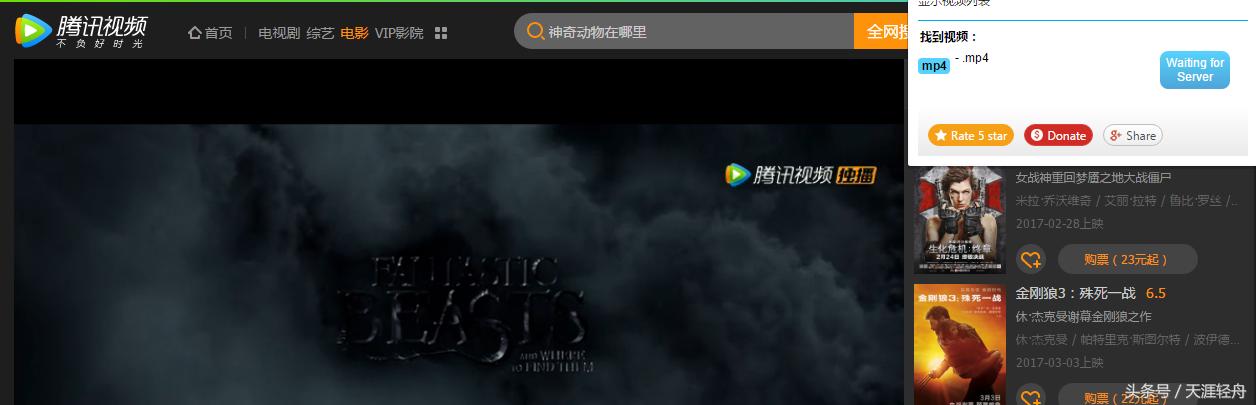Open the channel grid menu icon
Screen dimensions: 1256x405
[441, 33]
